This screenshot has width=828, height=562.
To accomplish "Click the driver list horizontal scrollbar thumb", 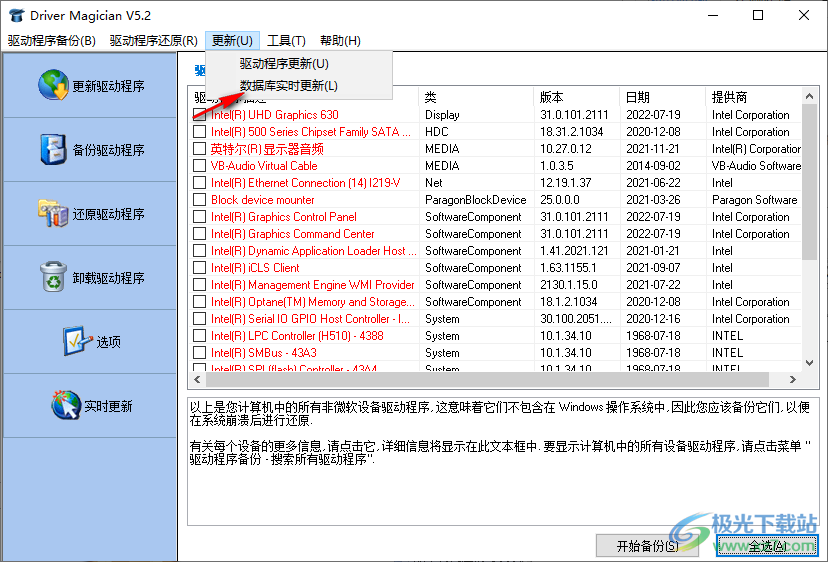I will [x=487, y=379].
